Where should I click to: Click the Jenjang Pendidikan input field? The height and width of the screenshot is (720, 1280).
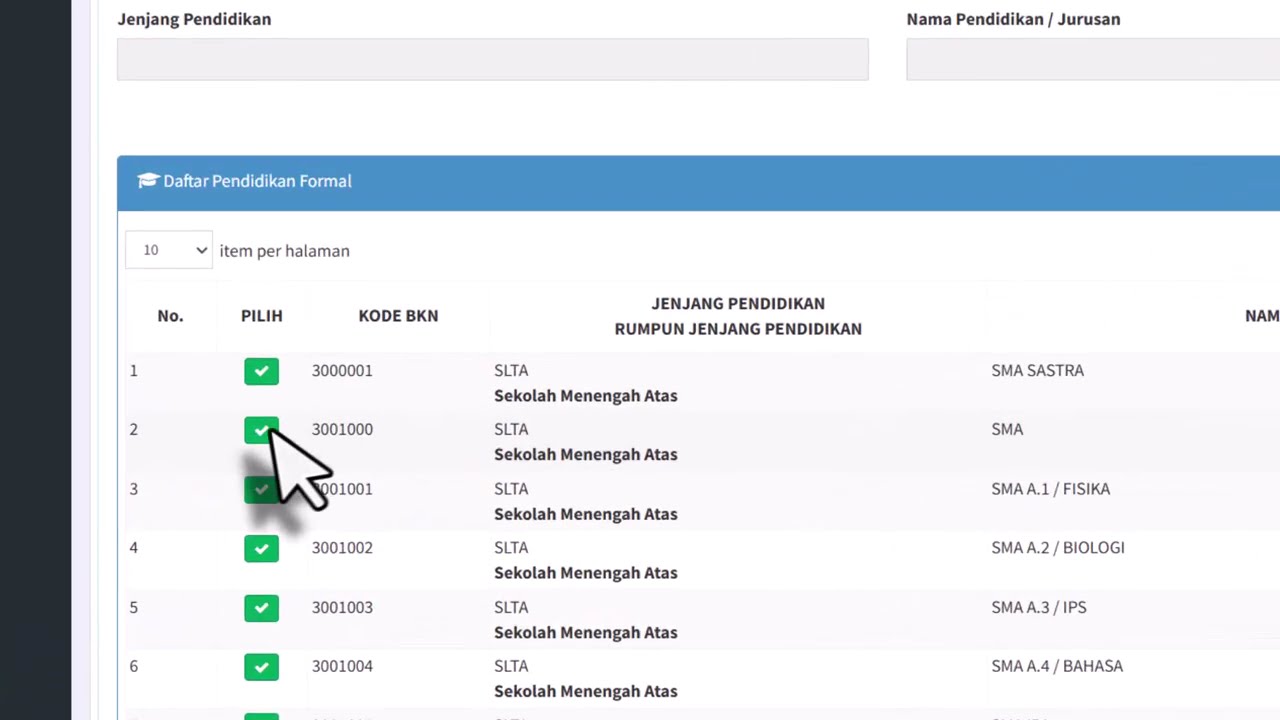(492, 59)
